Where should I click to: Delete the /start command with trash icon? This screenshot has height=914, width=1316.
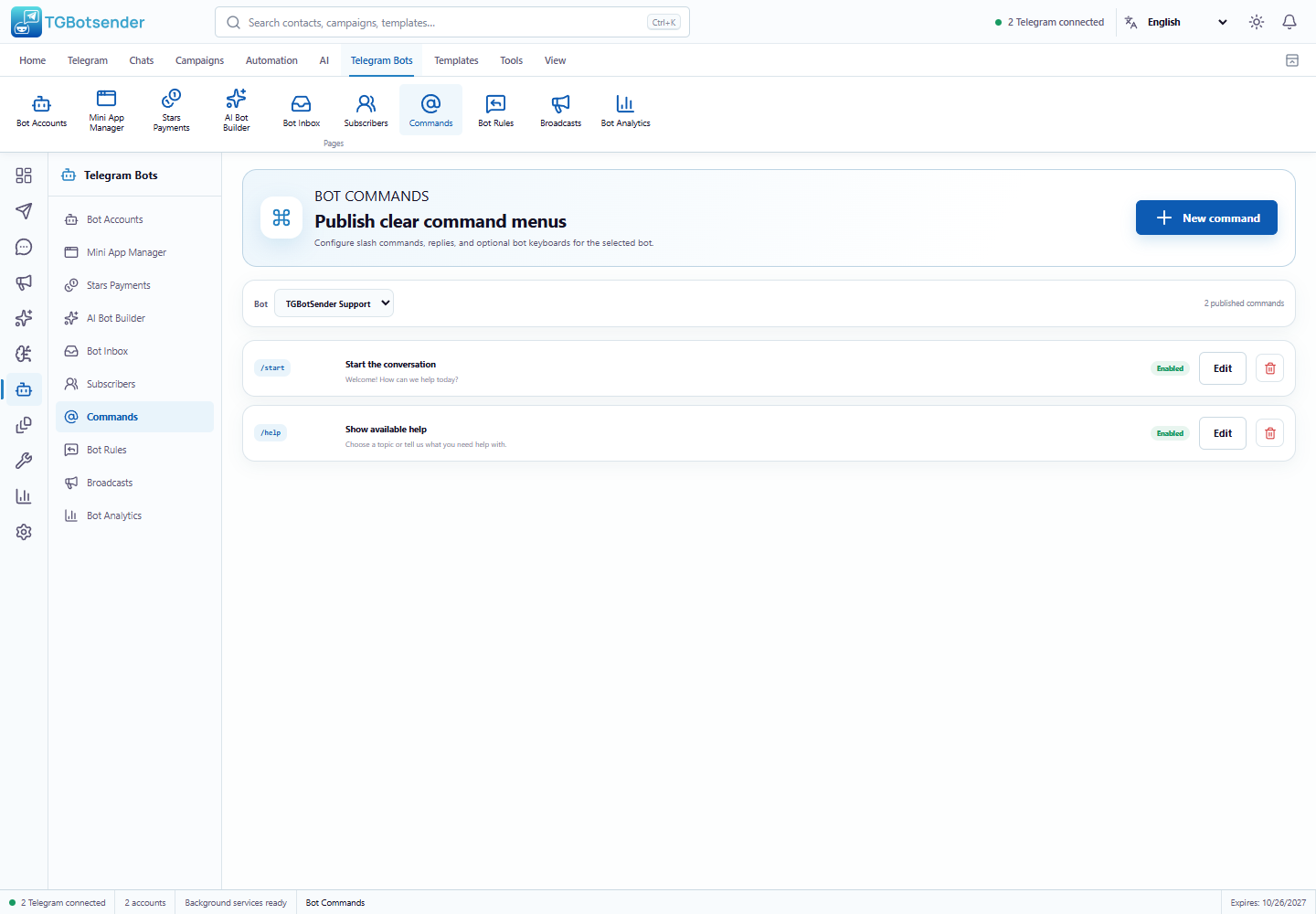(x=1270, y=368)
